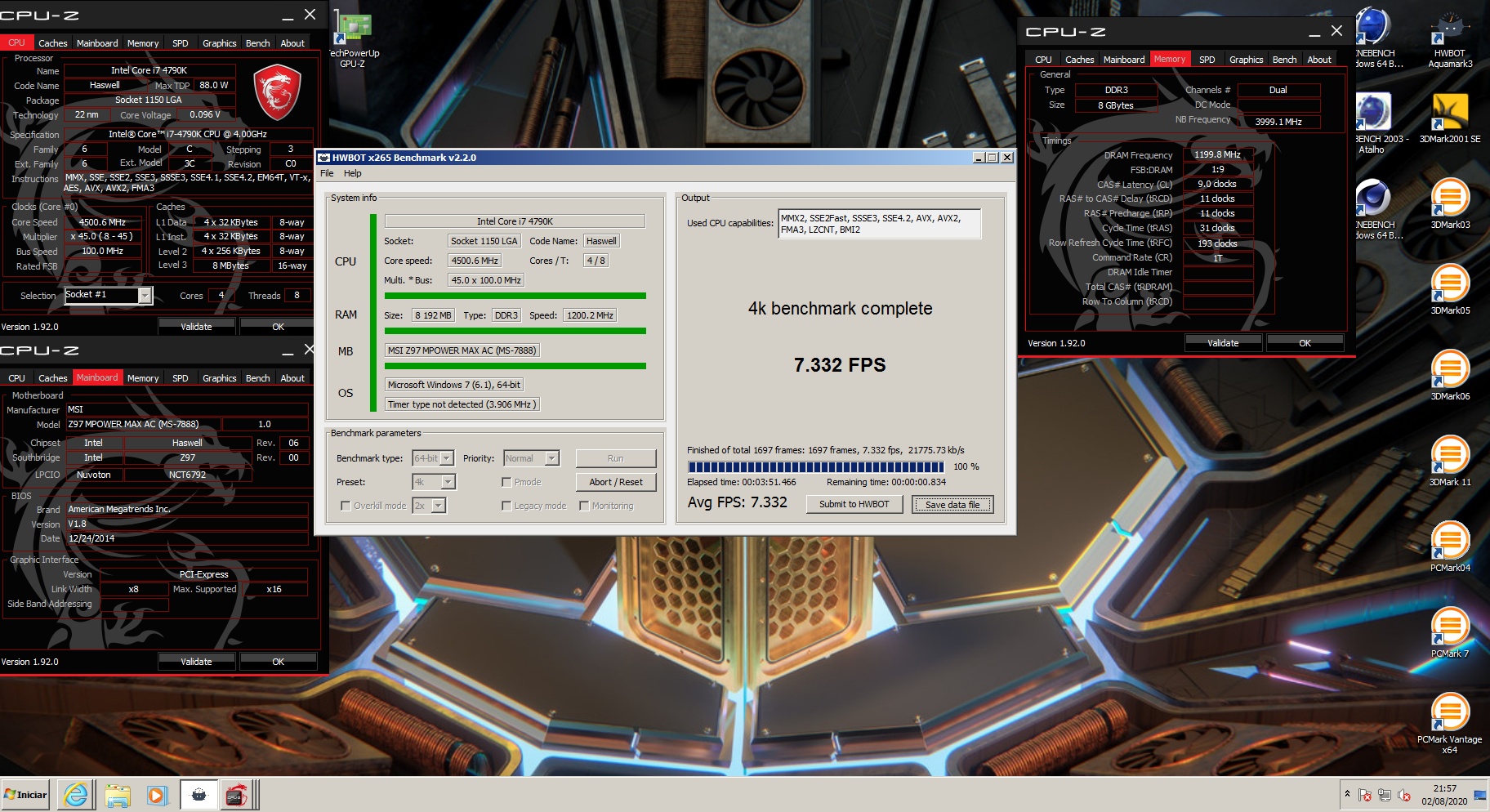Click the benchmark progress bar
The height and width of the screenshot is (812, 1490).
point(815,467)
